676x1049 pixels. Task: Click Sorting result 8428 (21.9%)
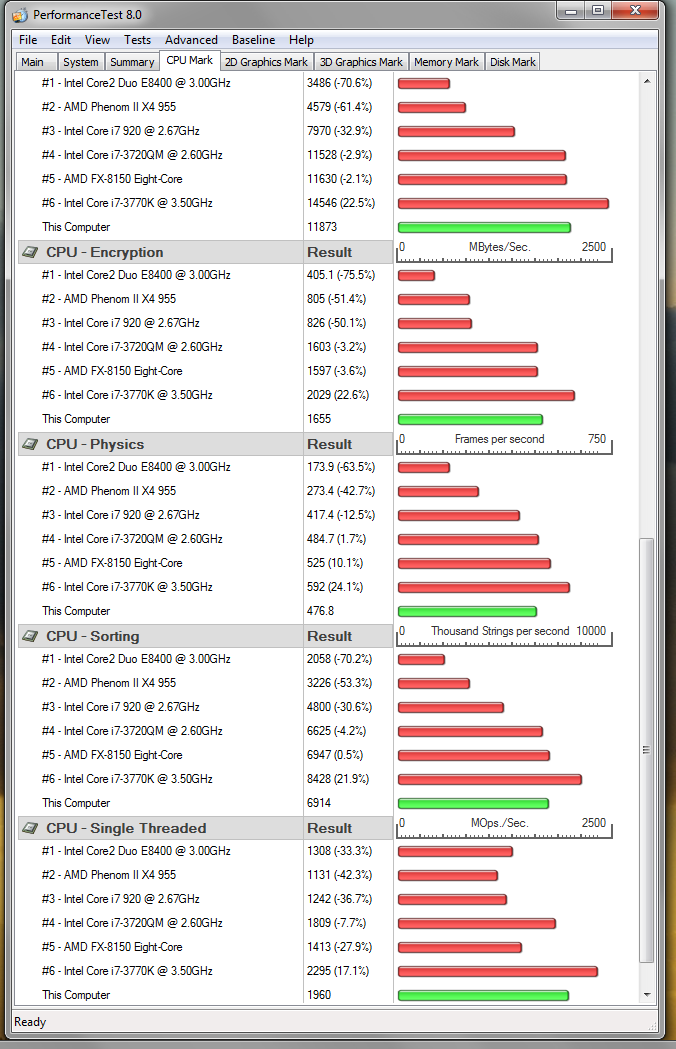pyautogui.click(x=338, y=779)
